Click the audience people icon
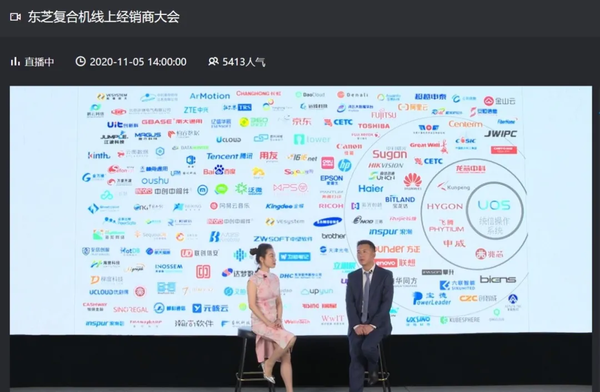 point(213,61)
